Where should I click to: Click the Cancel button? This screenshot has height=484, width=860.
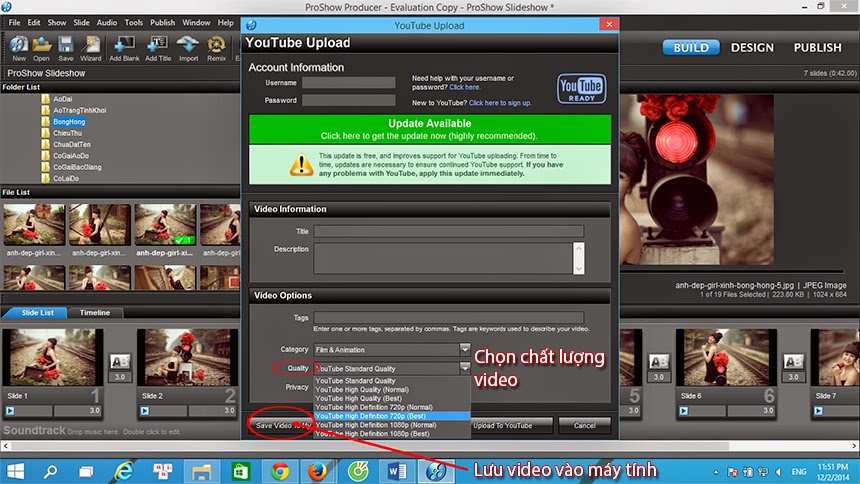click(584, 425)
